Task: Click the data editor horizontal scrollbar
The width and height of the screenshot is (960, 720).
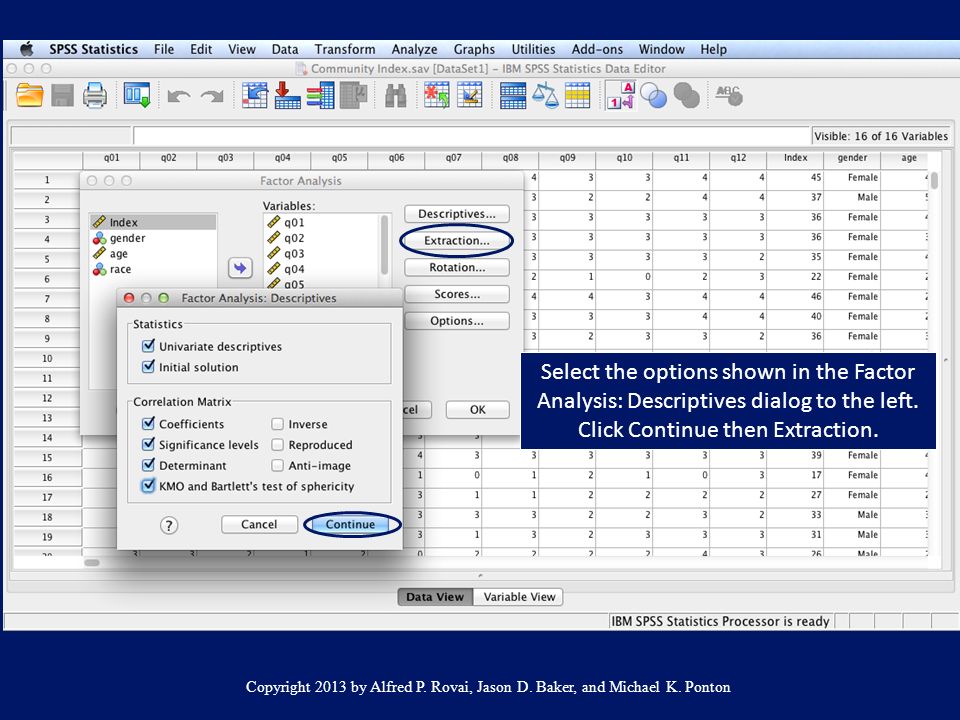Action: (92, 563)
